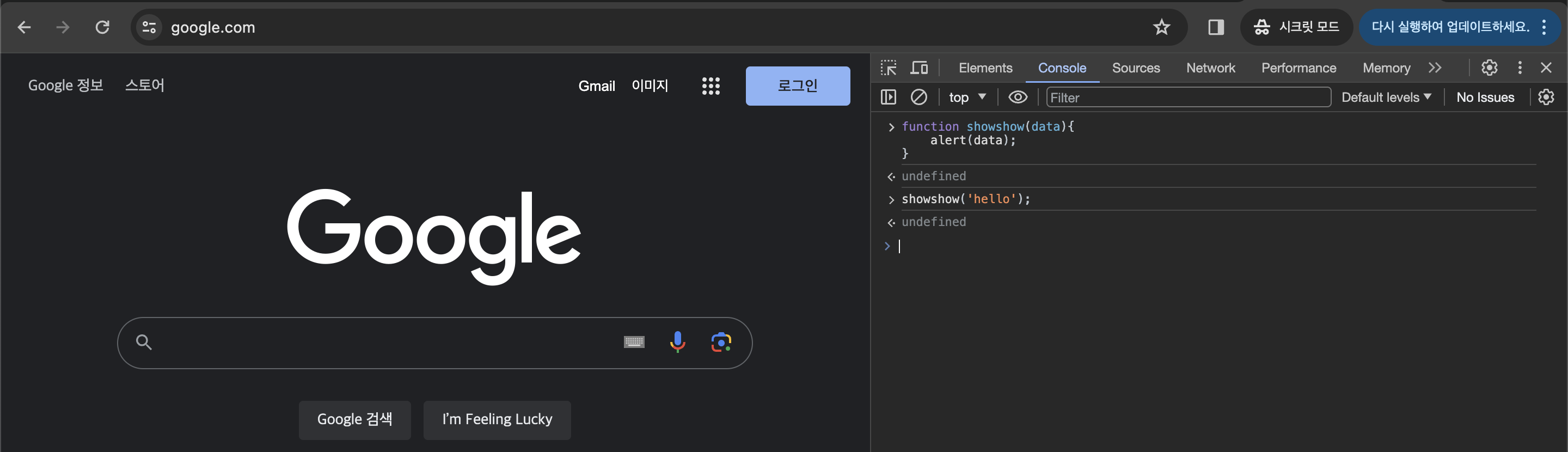Click the second undefined console result
The height and width of the screenshot is (452, 1568).
coord(933,222)
